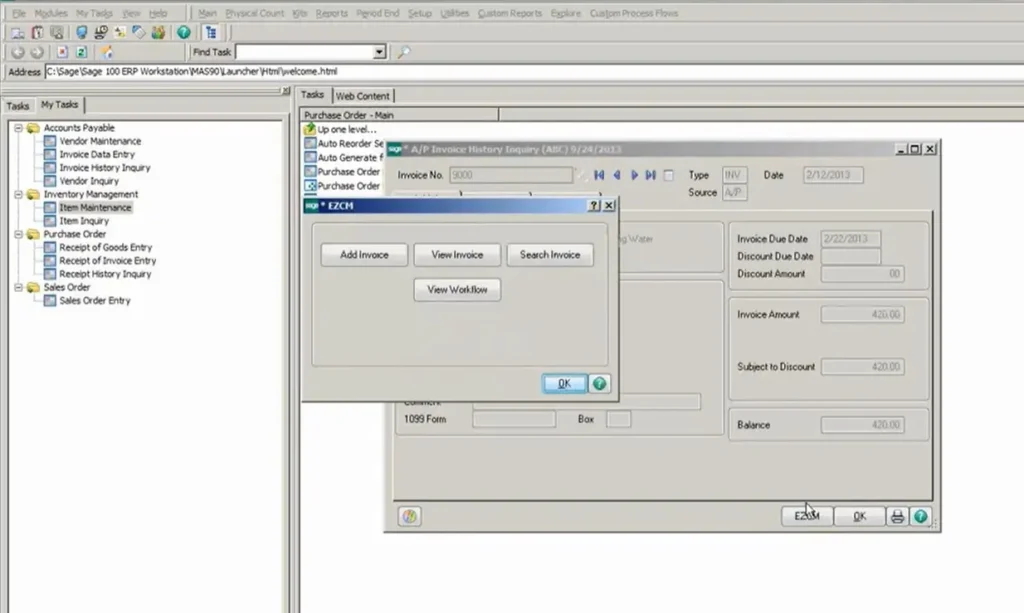Click the Find Task magnifier search icon
This screenshot has width=1024, height=613.
[x=401, y=51]
